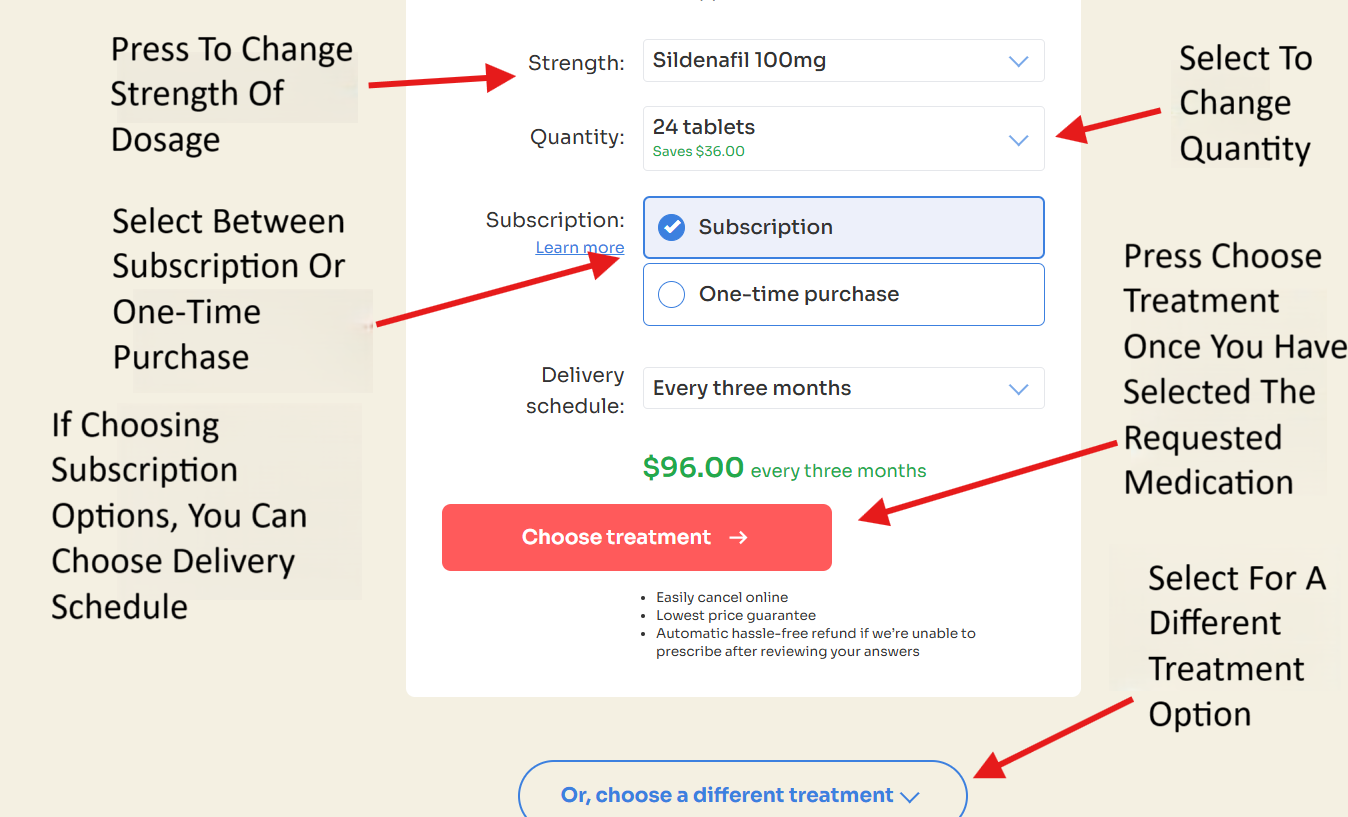Screen dimensions: 1348x817
Task: Click the green $96.00 price
Action: click(x=693, y=468)
